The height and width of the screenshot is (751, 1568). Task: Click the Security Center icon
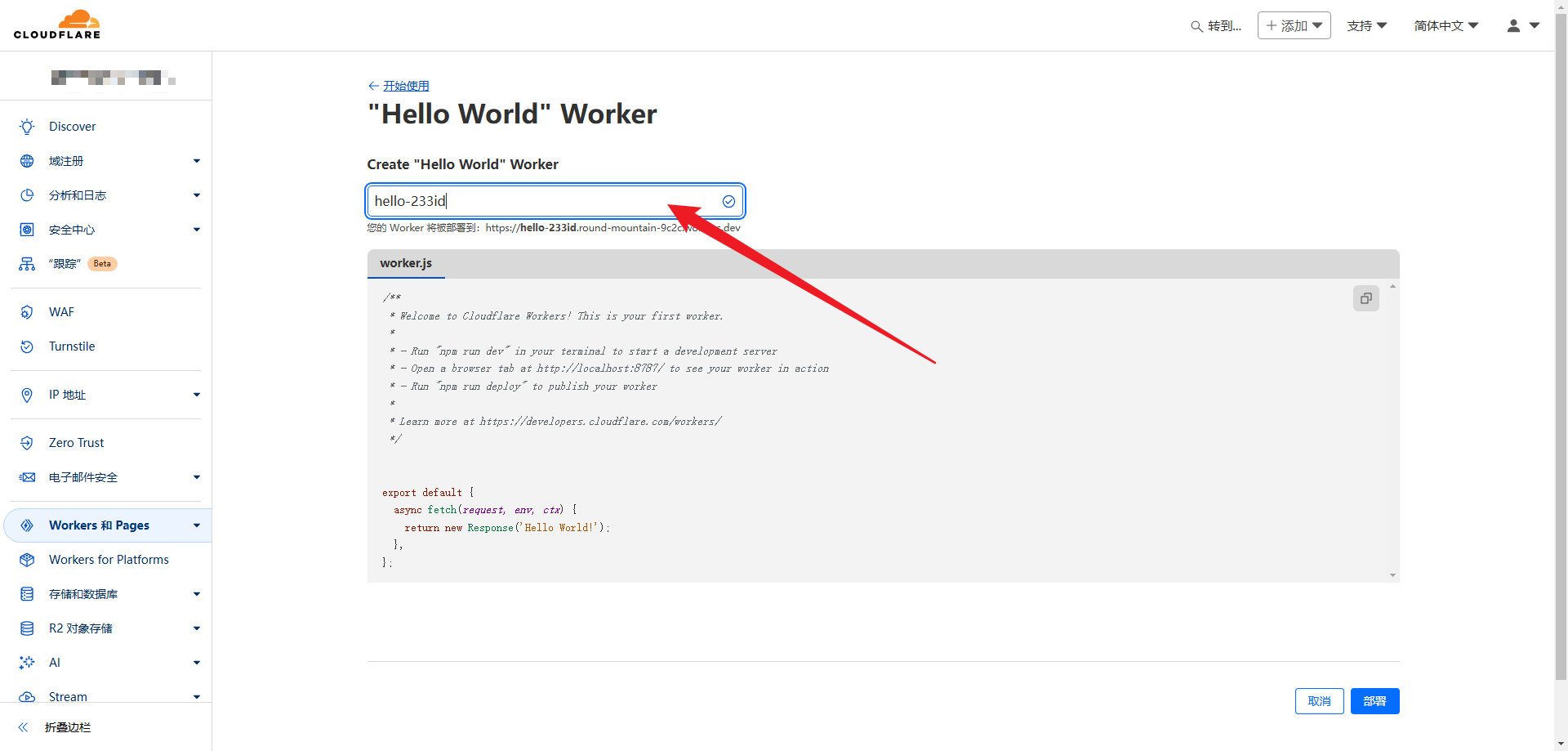click(27, 230)
